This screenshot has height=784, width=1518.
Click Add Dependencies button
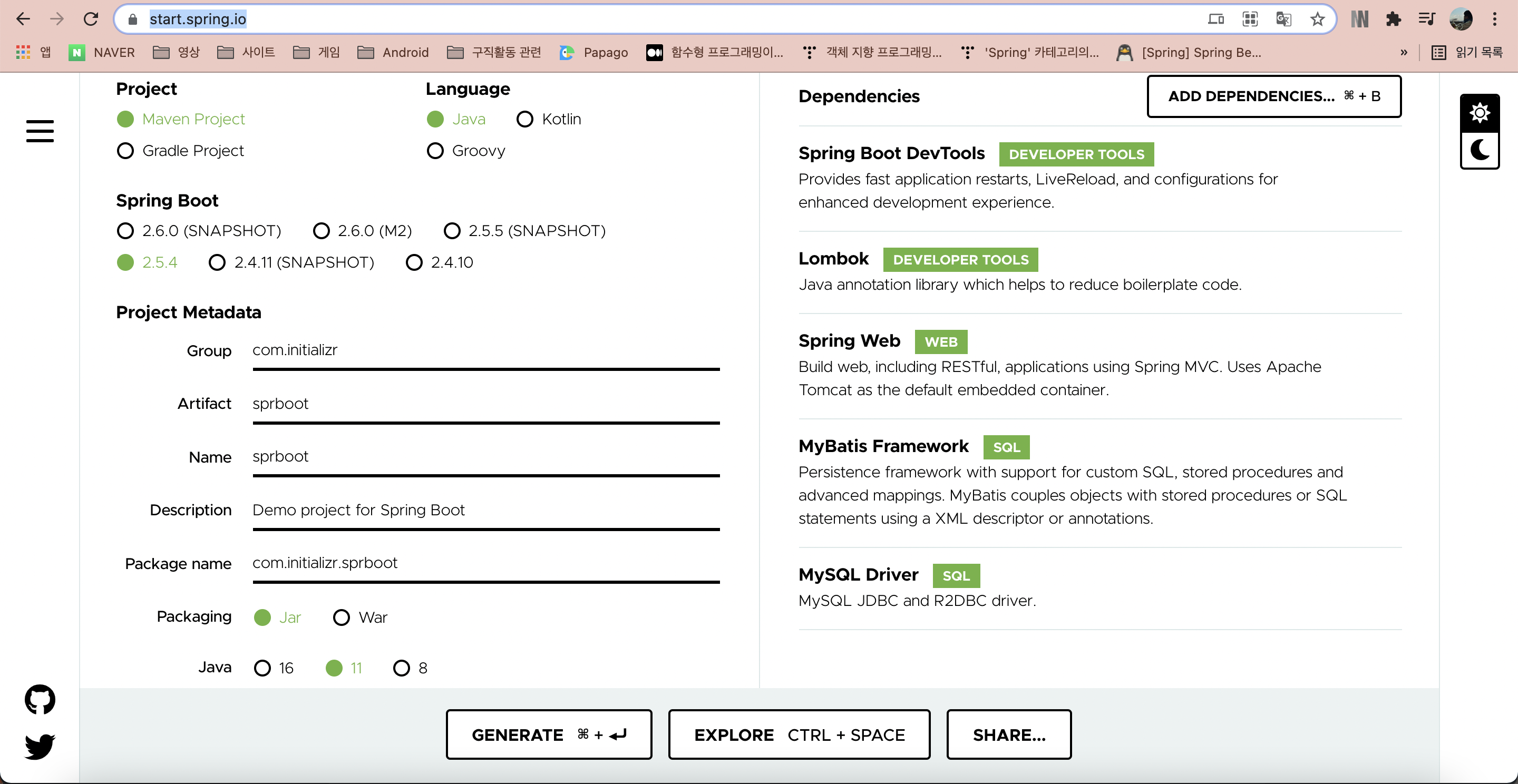(x=1273, y=96)
